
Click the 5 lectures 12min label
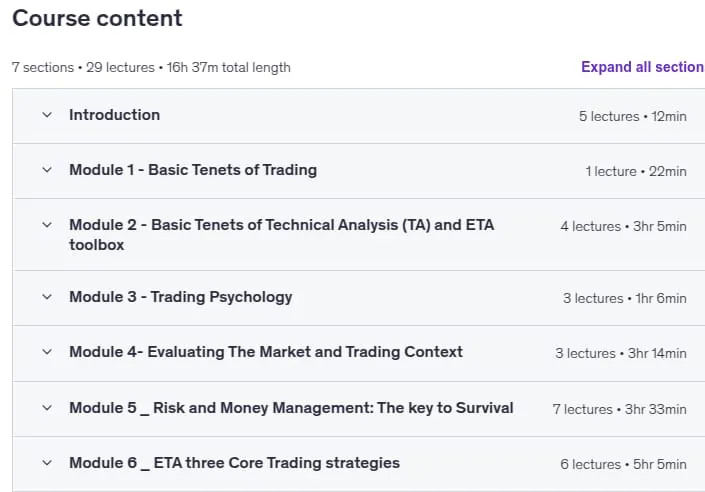point(633,116)
